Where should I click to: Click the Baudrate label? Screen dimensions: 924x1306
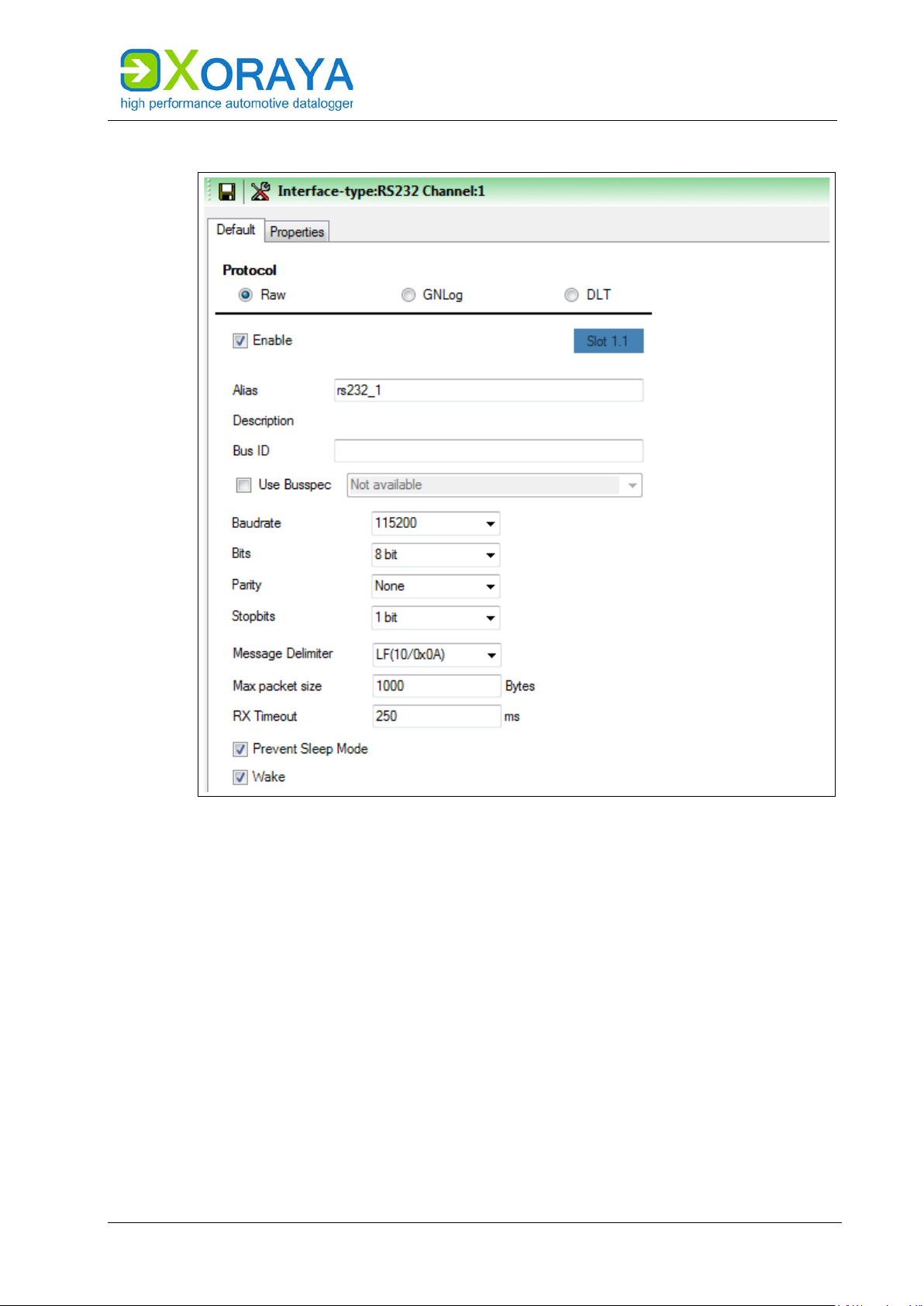[257, 523]
